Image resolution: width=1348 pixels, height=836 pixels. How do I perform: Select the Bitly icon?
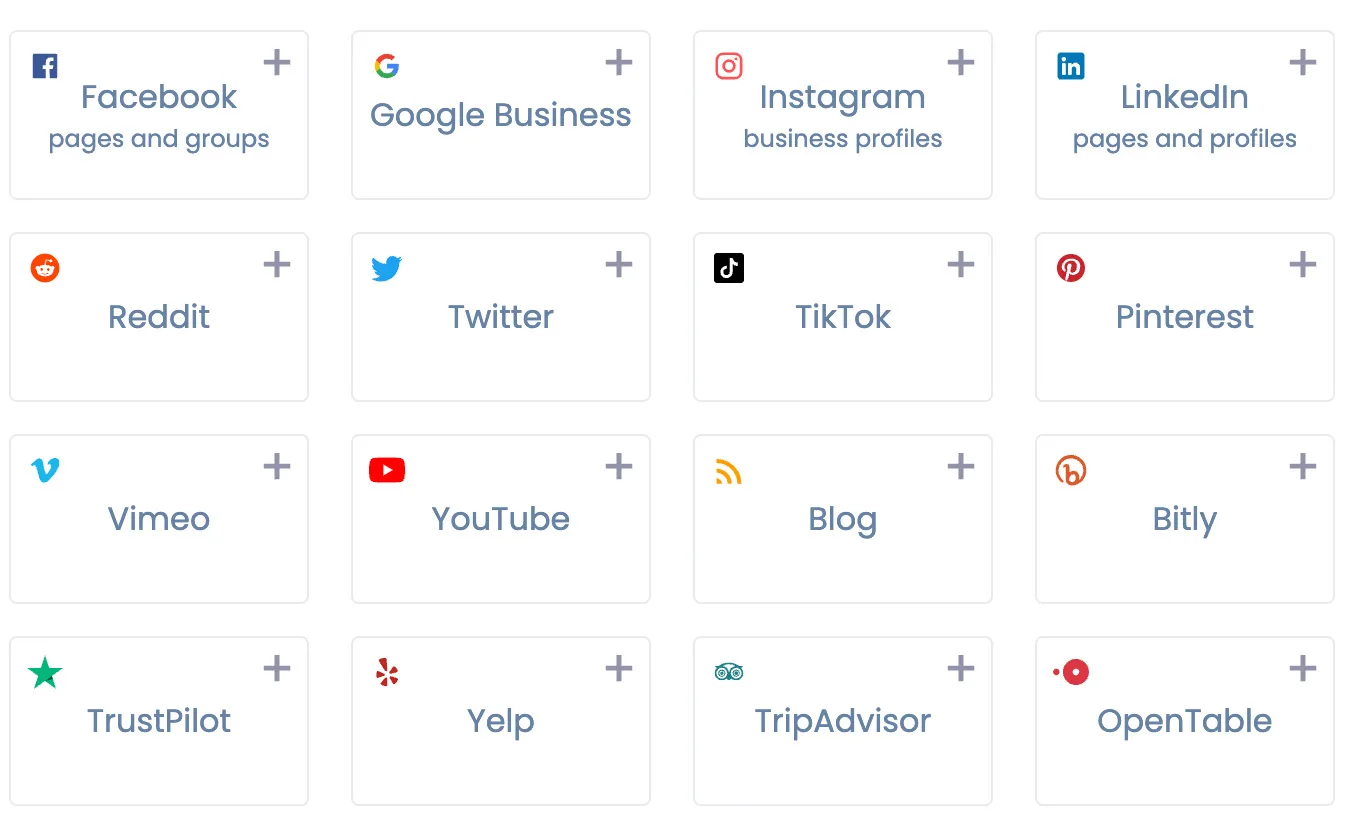pos(1071,469)
